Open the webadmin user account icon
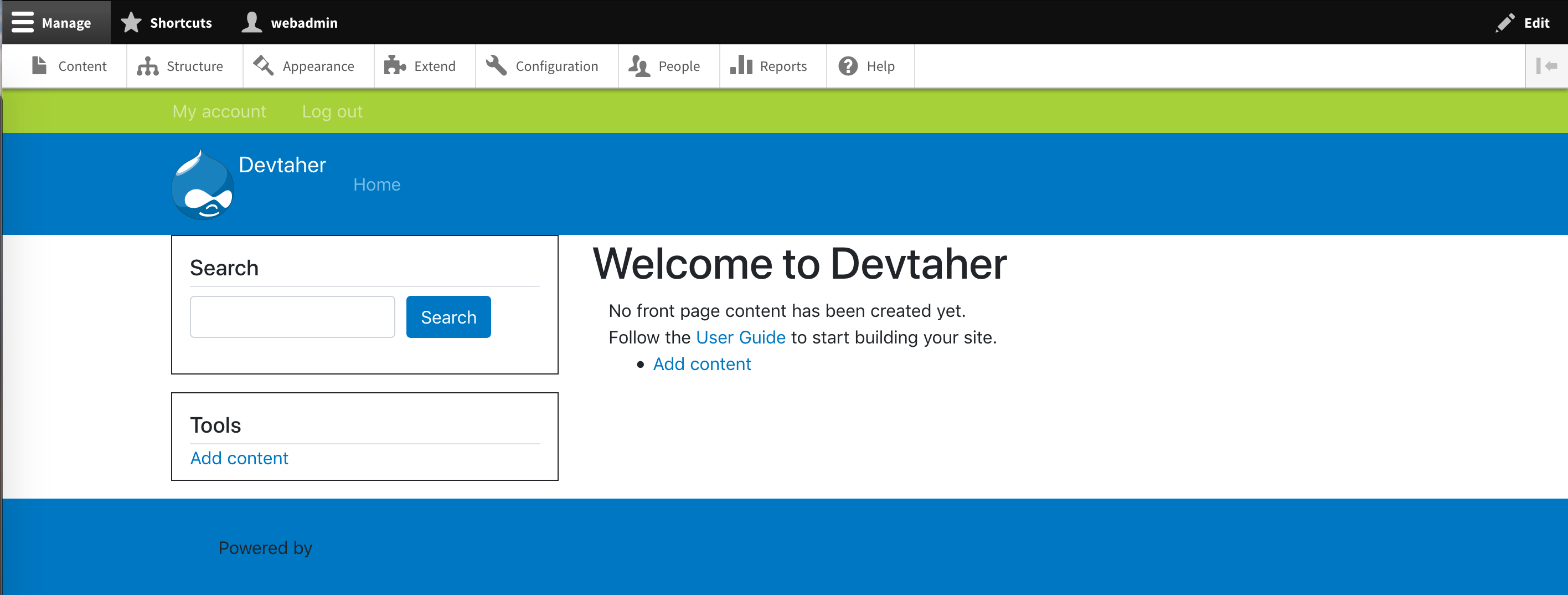 click(x=251, y=22)
